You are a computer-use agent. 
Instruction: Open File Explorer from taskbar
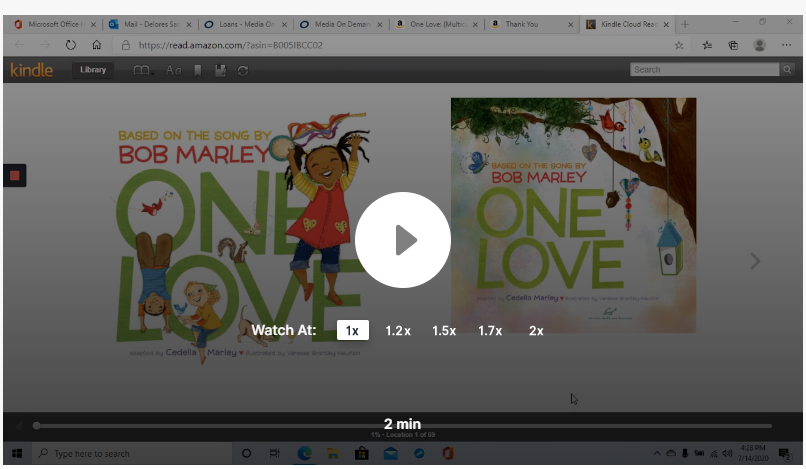click(x=333, y=454)
